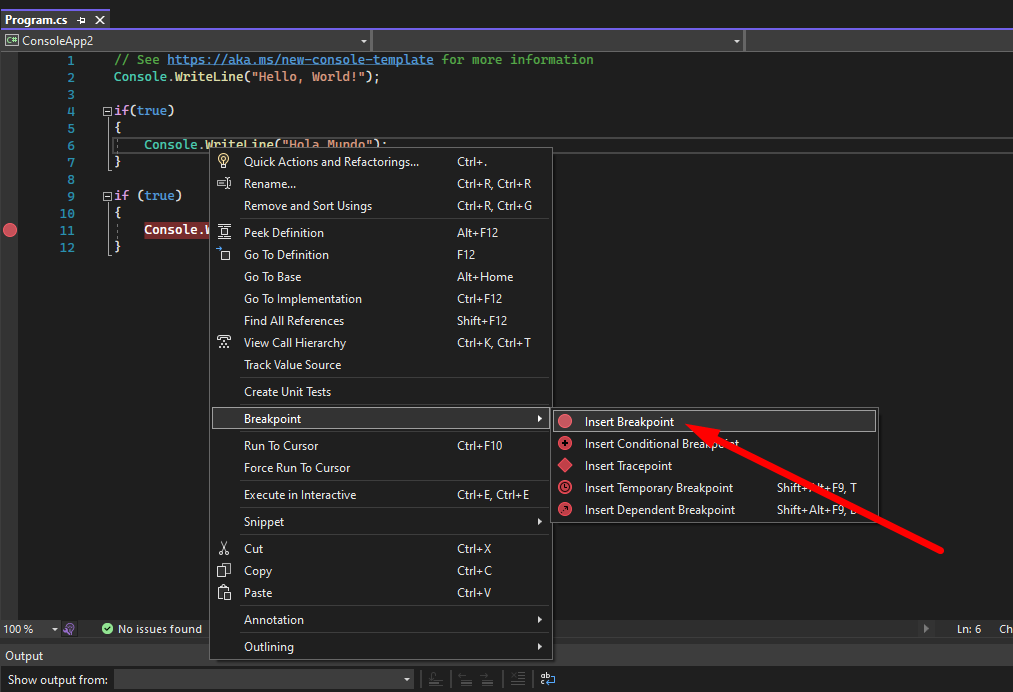The height and width of the screenshot is (692, 1013).
Task: Click the Insert Breakpoint red circle icon
Action: pyautogui.click(x=565, y=422)
